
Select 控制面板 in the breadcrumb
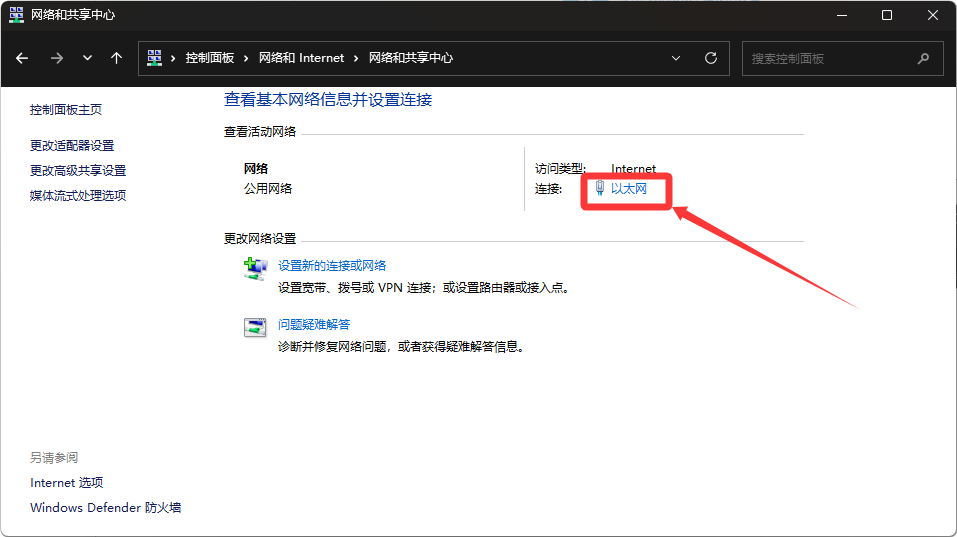coord(209,58)
